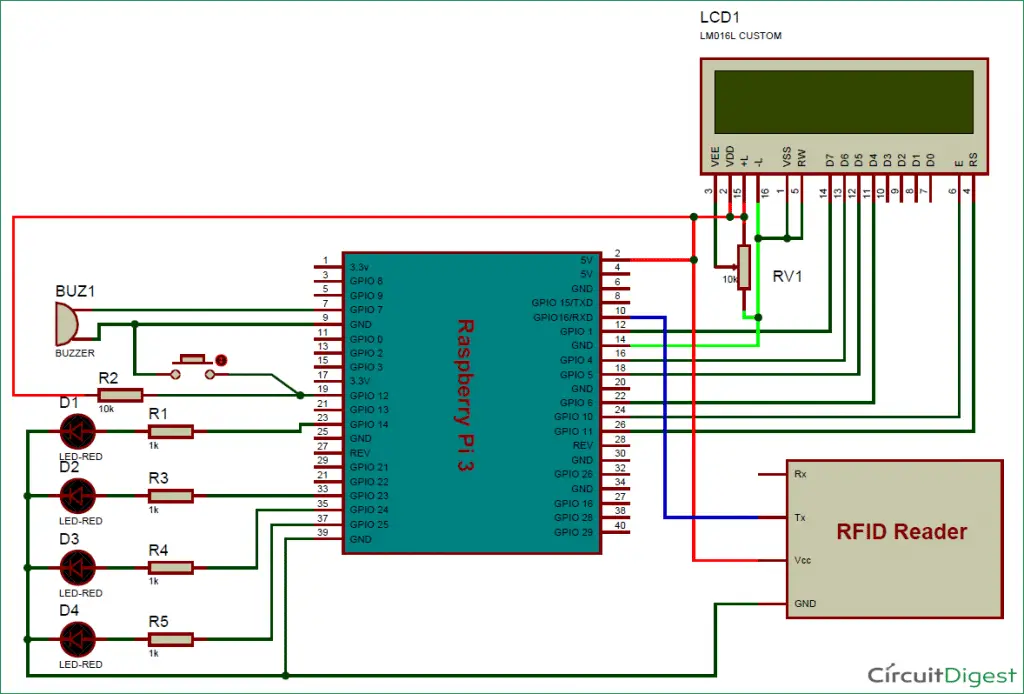Select the blue Tx wire to GPIO16/RXD
1024x694 pixels.
point(666,420)
